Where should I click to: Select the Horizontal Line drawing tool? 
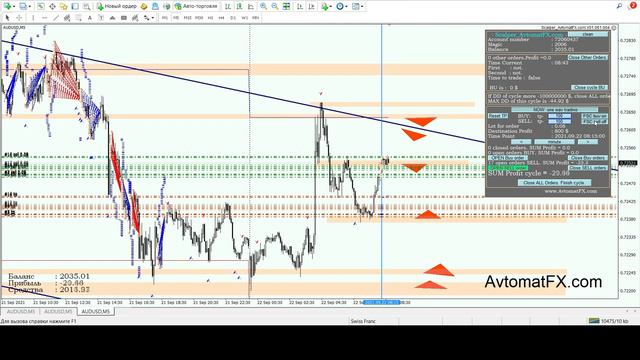[44, 18]
